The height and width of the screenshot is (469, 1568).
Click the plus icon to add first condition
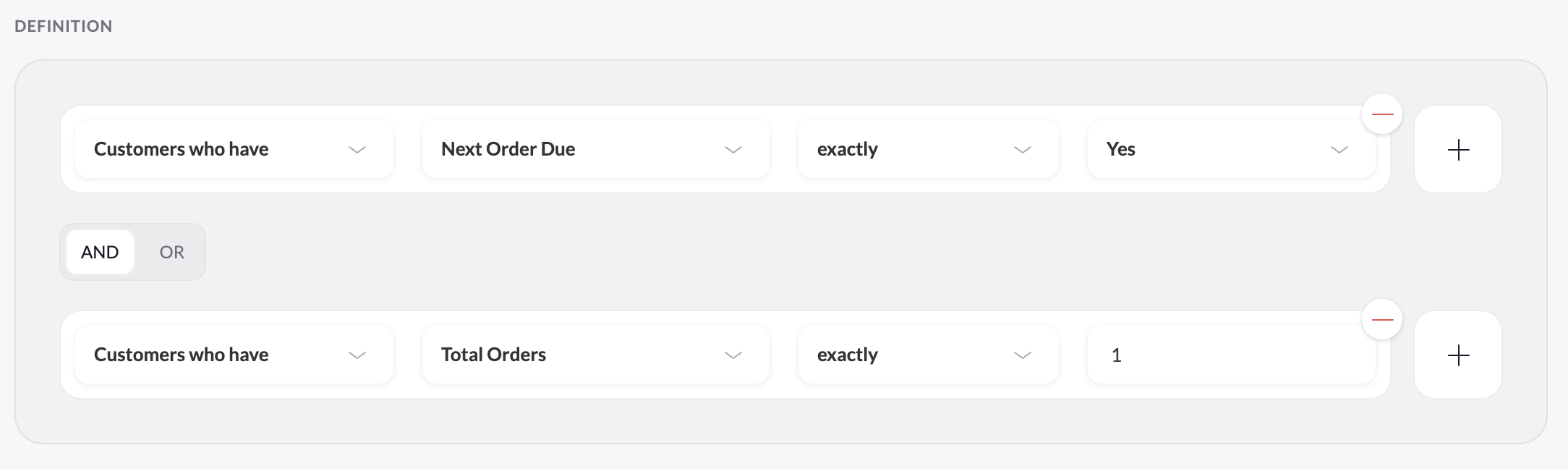coord(1457,149)
